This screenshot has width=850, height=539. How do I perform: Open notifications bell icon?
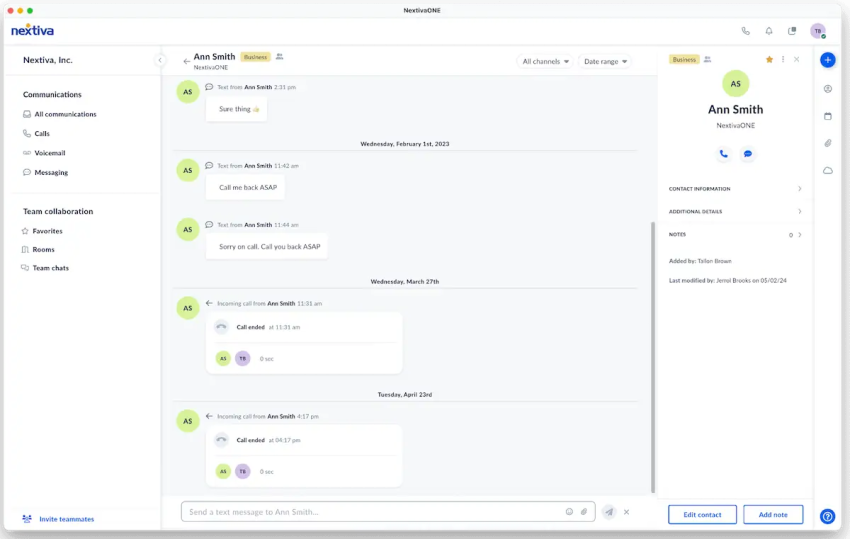pos(769,31)
